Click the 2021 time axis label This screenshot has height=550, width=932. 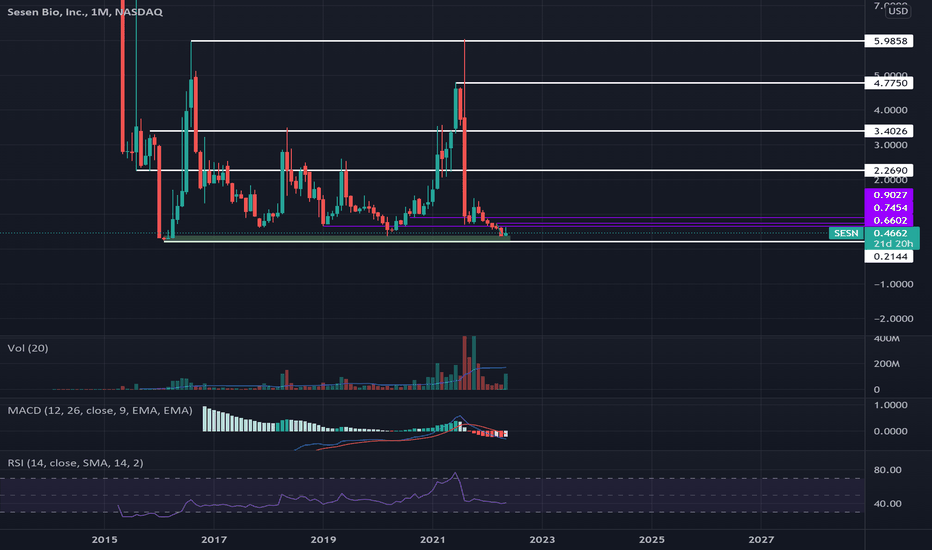[432, 539]
